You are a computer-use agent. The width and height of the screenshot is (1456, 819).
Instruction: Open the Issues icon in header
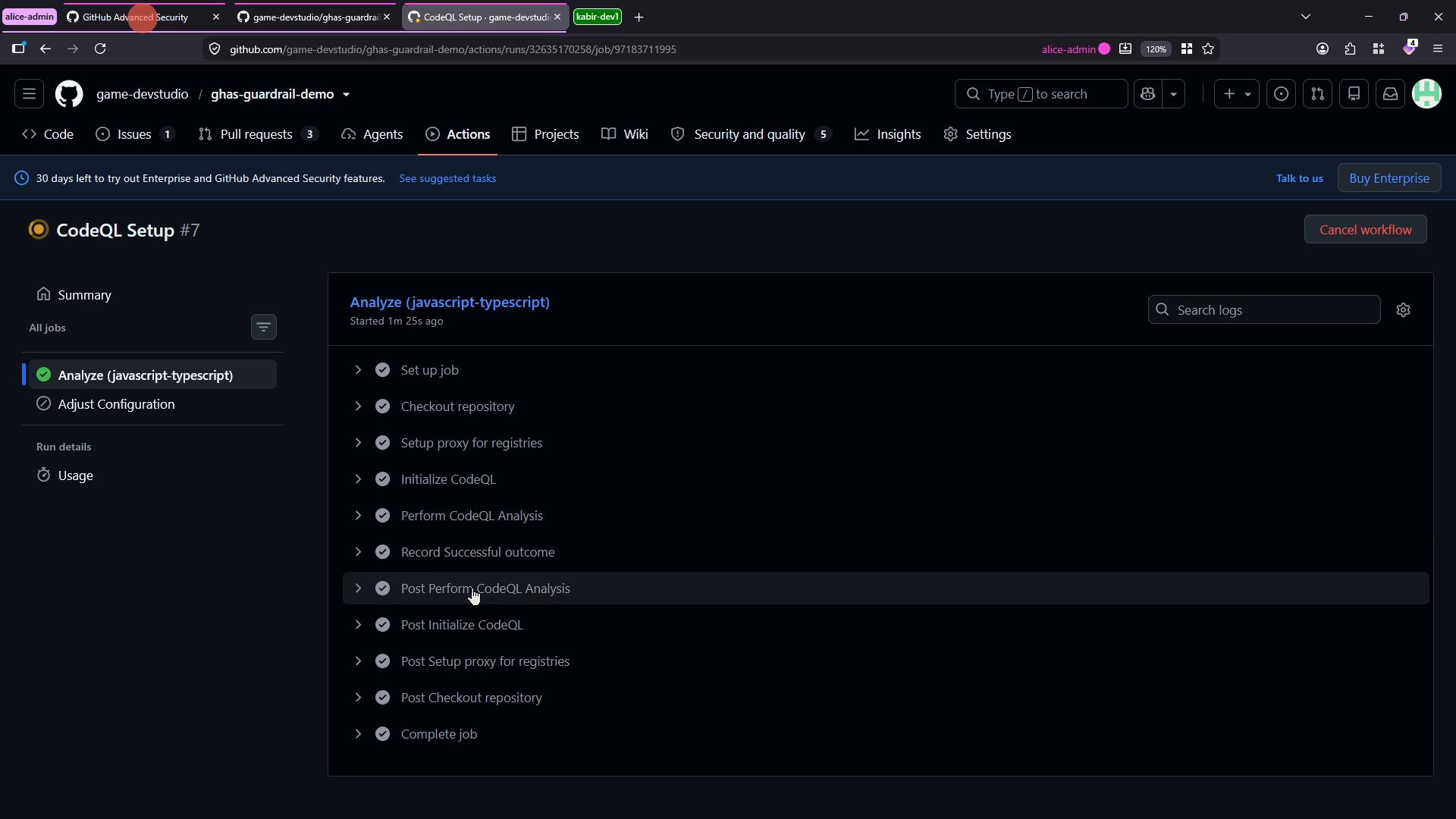pyautogui.click(x=1281, y=94)
